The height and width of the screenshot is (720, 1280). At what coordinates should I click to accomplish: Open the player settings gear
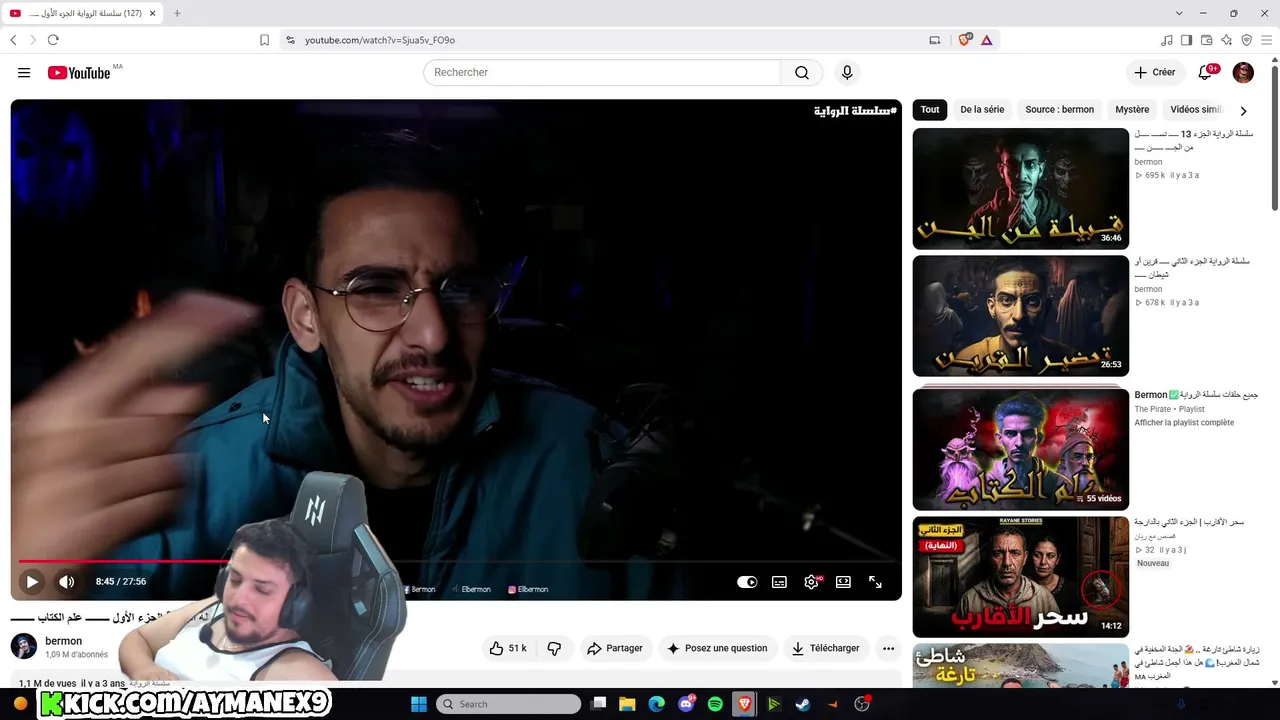[811, 582]
